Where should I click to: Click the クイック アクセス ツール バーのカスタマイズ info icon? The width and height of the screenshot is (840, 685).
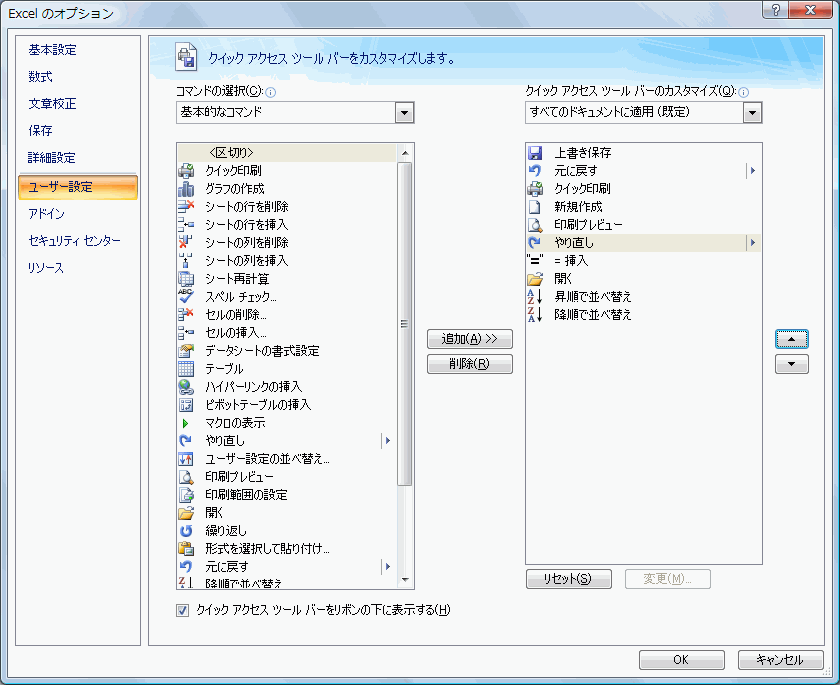coord(743,93)
